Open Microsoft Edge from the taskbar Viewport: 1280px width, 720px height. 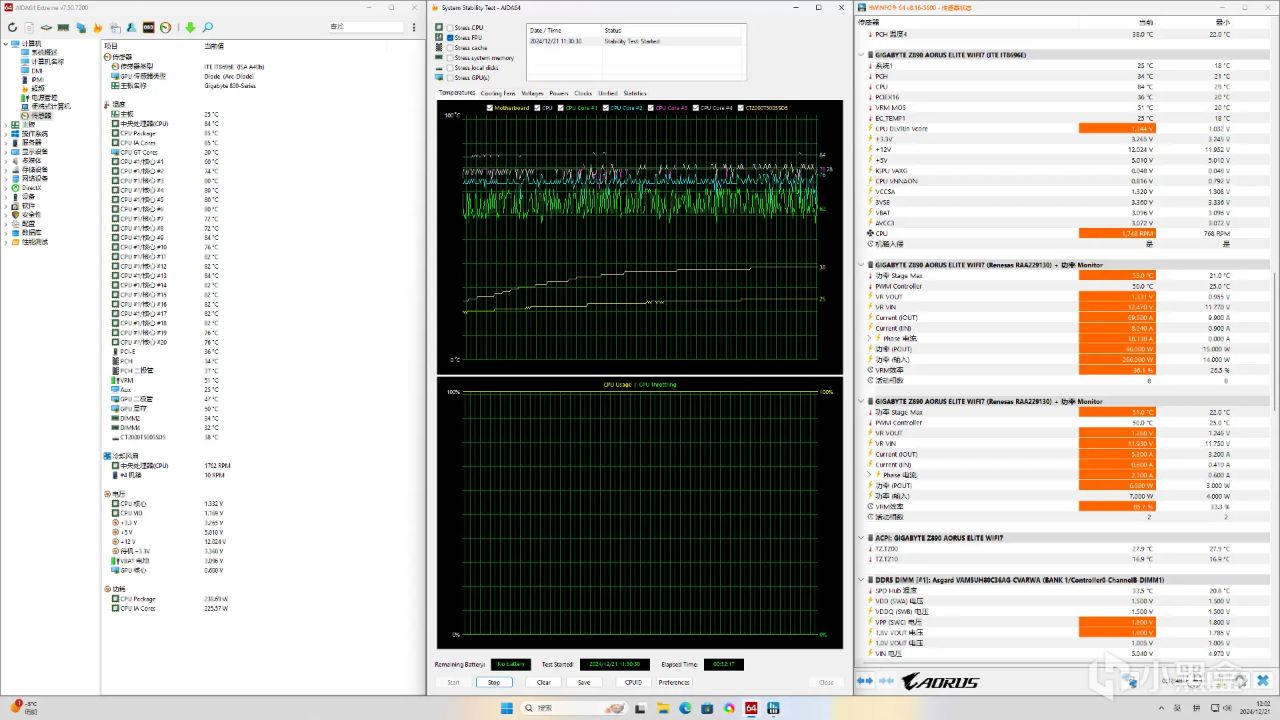pos(685,708)
